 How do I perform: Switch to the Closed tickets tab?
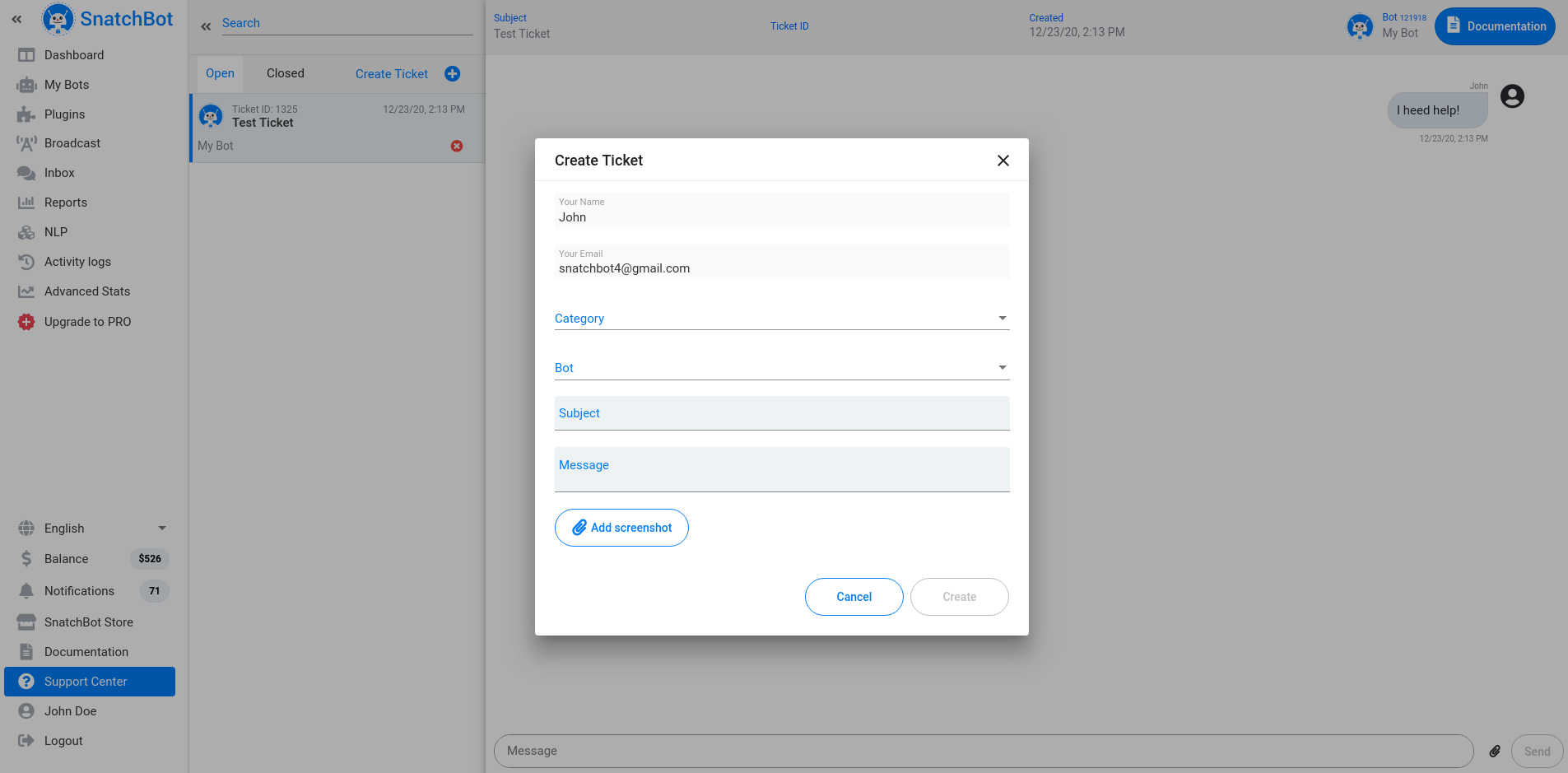pyautogui.click(x=286, y=73)
